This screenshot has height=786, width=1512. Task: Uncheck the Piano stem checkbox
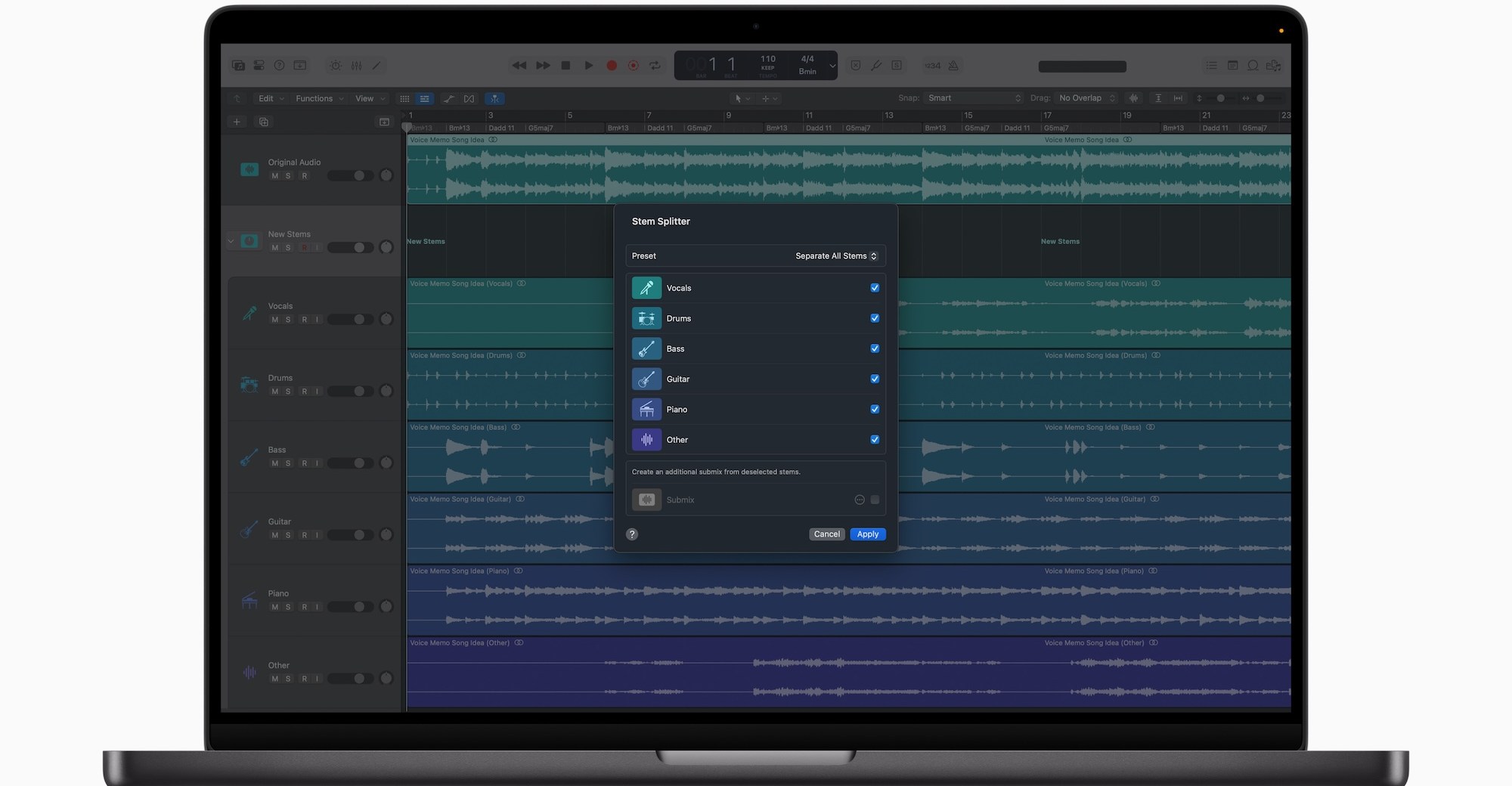(x=875, y=409)
